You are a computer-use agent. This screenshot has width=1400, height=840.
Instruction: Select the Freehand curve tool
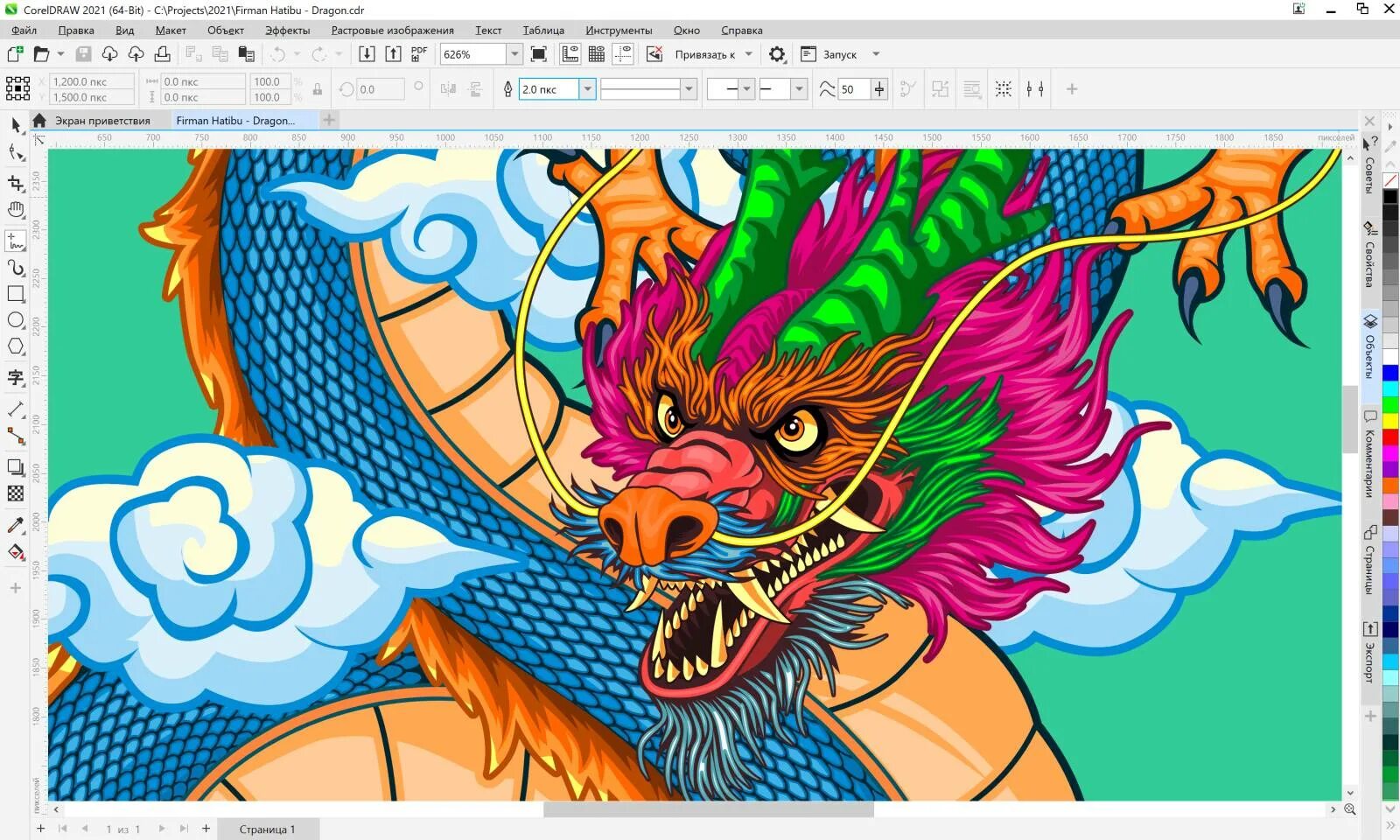tap(16, 241)
